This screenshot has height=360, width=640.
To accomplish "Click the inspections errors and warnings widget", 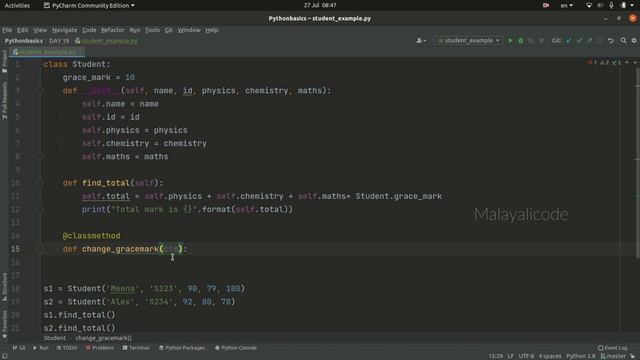I will 604,62.
